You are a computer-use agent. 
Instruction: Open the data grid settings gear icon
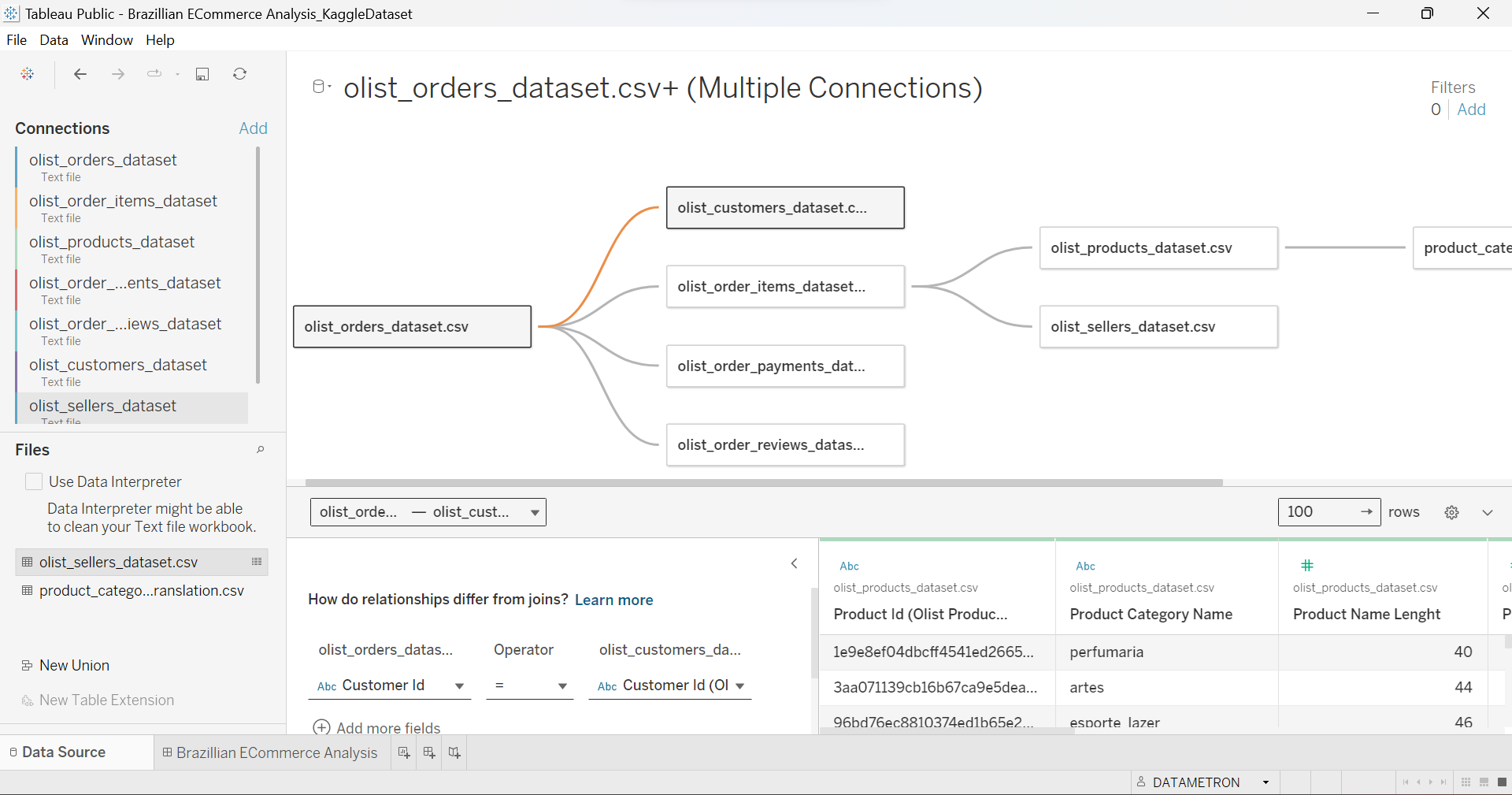(x=1452, y=512)
